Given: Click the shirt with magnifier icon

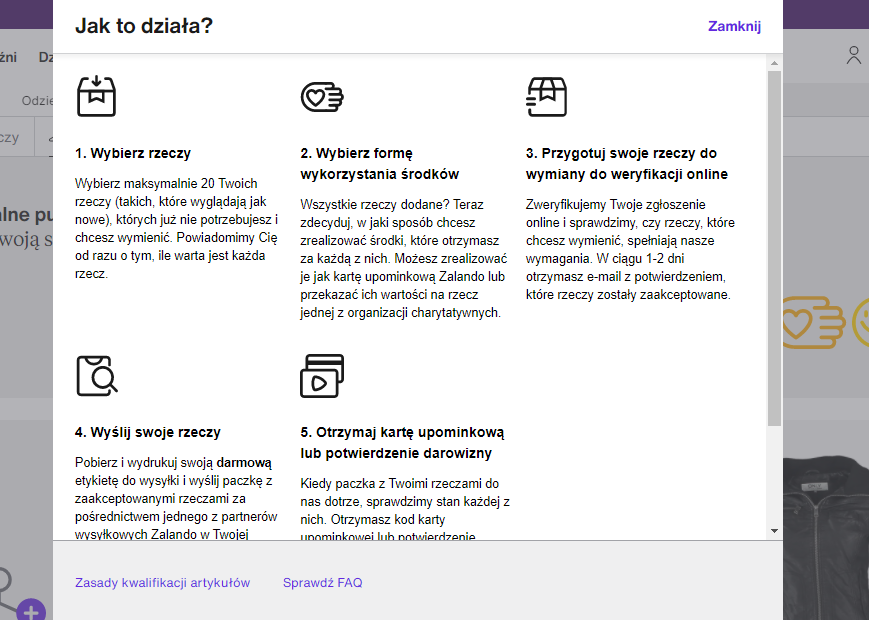Looking at the screenshot, I should point(97,375).
